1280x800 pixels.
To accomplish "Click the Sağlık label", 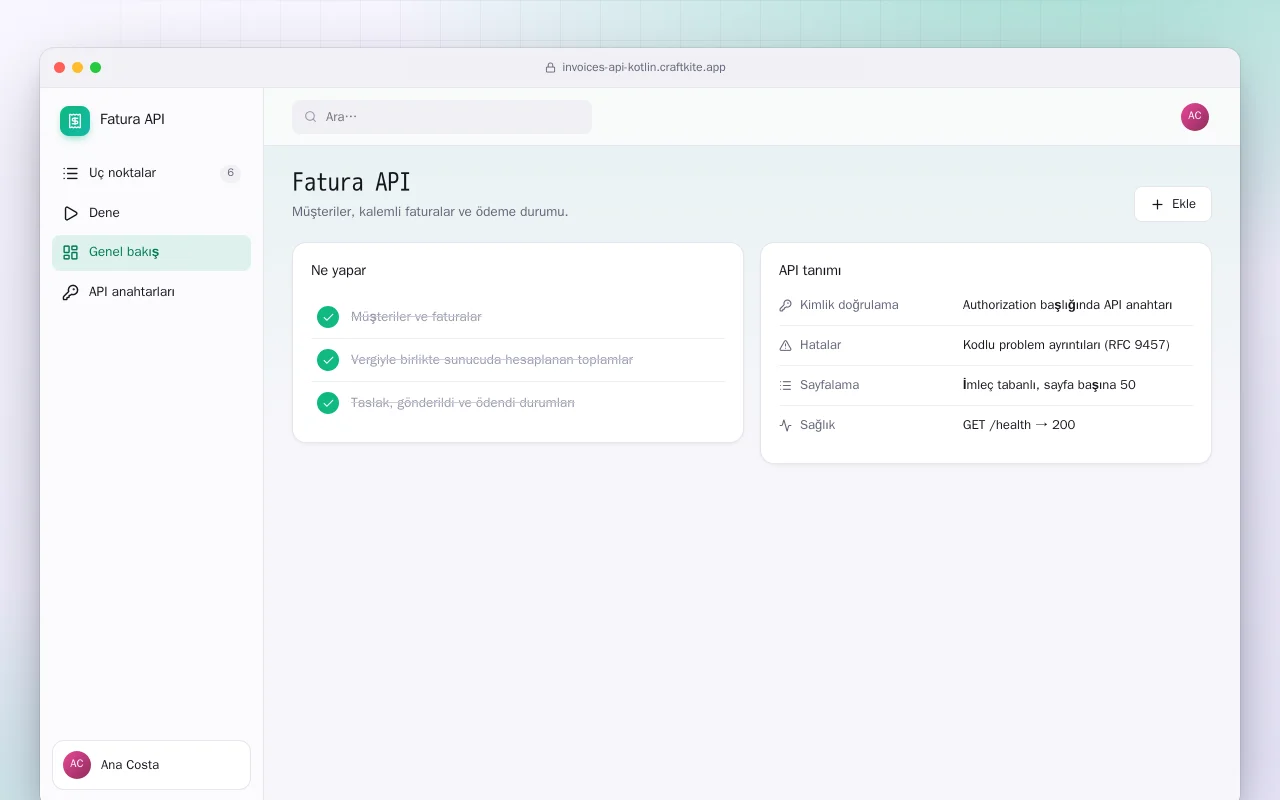I will click(x=817, y=425).
